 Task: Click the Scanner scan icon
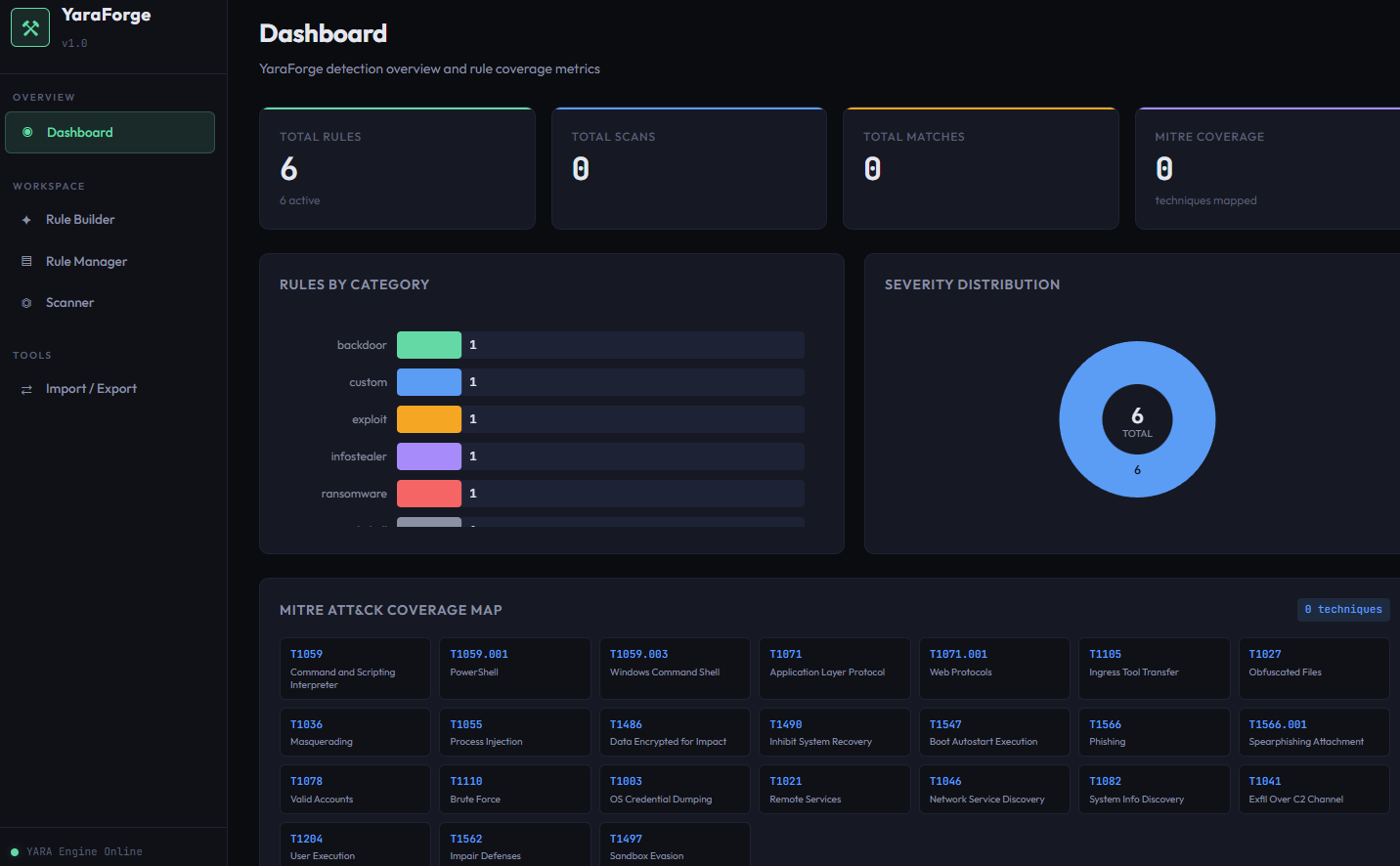[x=26, y=302]
